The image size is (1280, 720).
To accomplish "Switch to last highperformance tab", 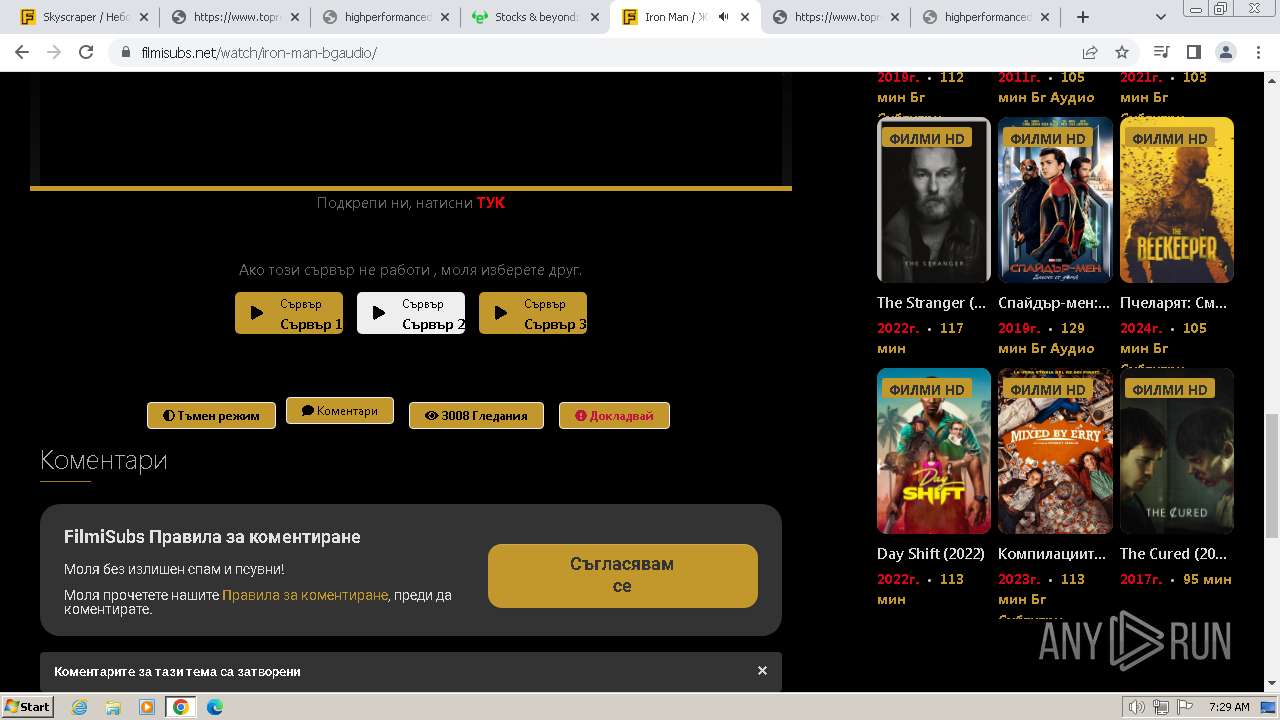I will coord(985,17).
